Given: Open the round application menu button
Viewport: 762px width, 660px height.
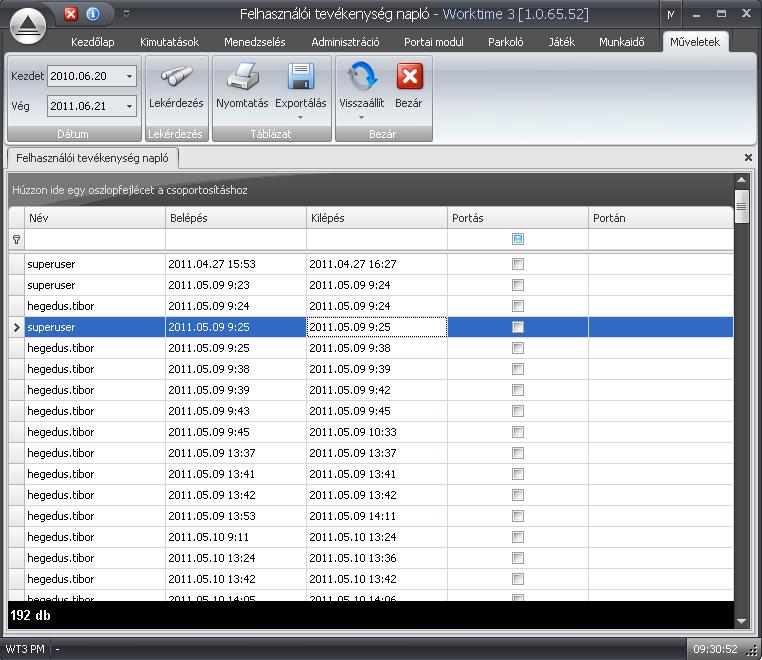Looking at the screenshot, I should click(28, 26).
